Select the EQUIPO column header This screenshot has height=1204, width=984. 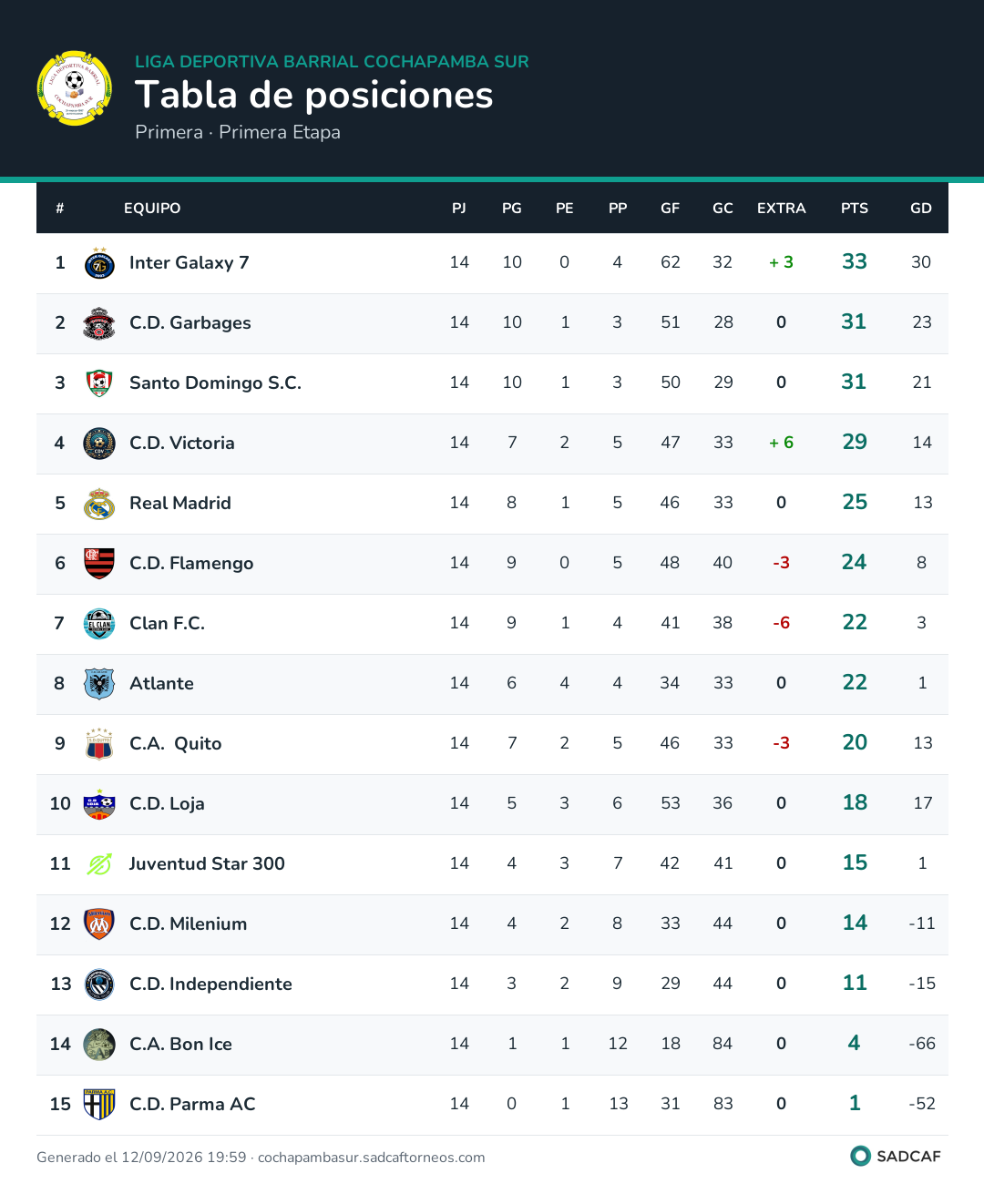152,209
